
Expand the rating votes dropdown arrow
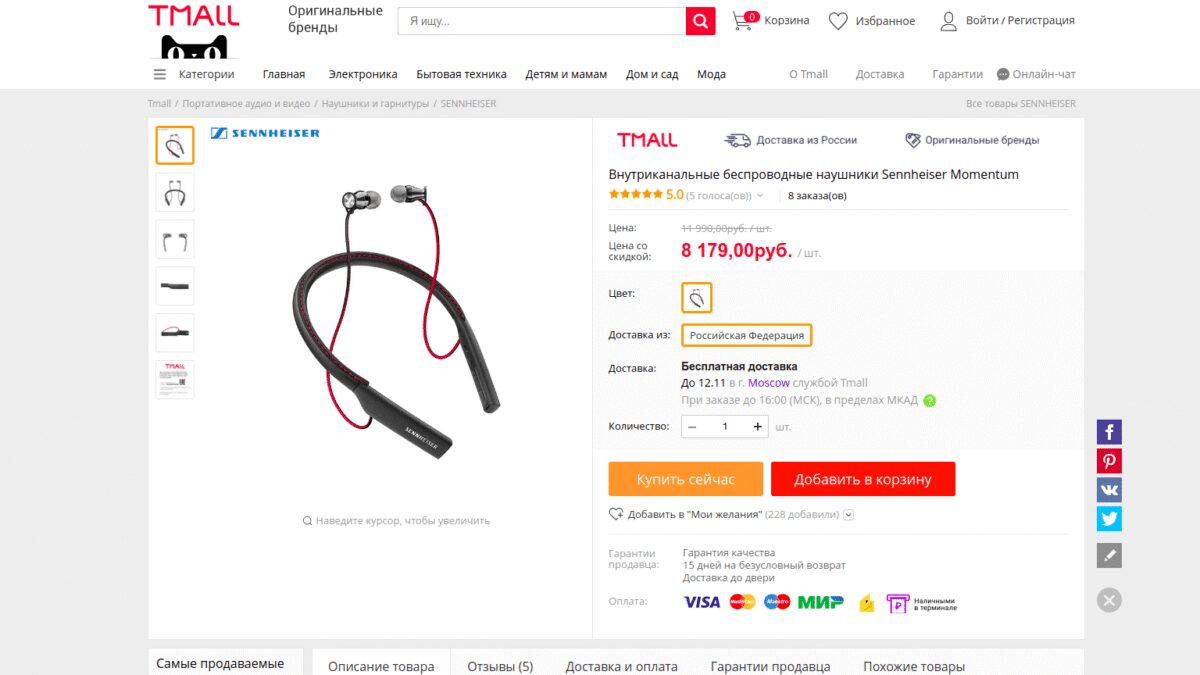point(760,196)
